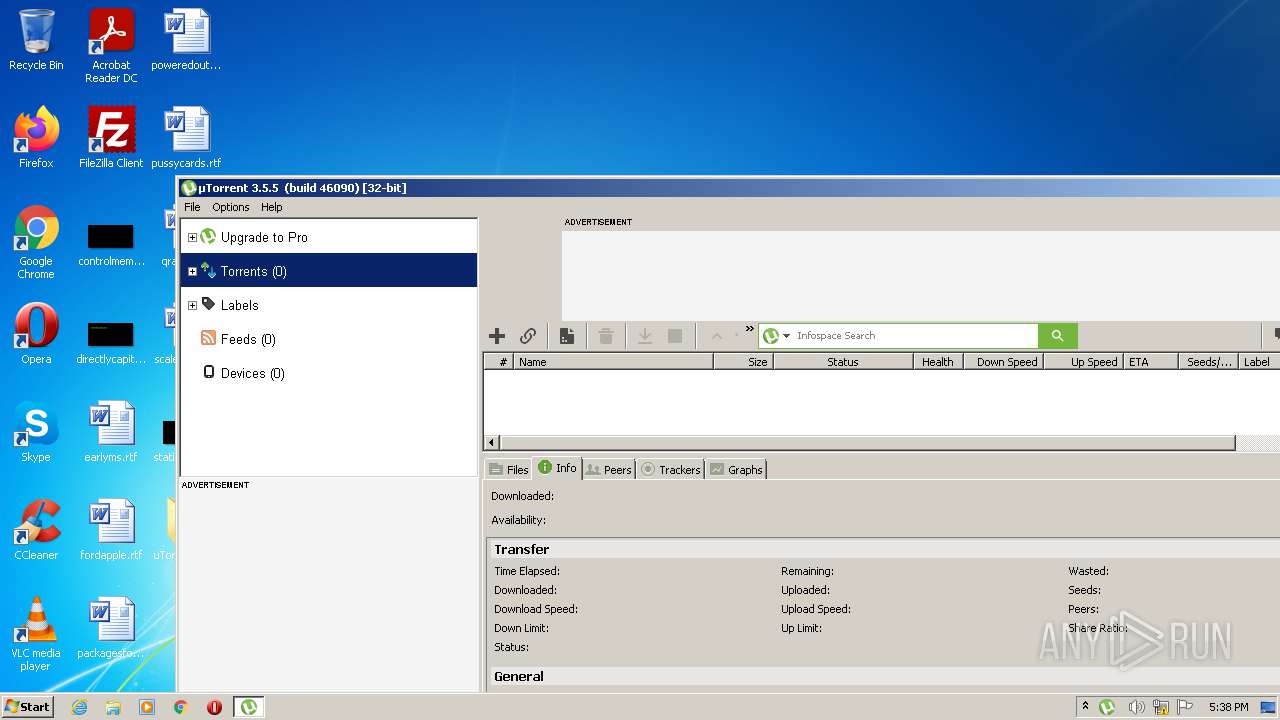
Task: Click the volume speaker tray icon
Action: [x=1136, y=707]
